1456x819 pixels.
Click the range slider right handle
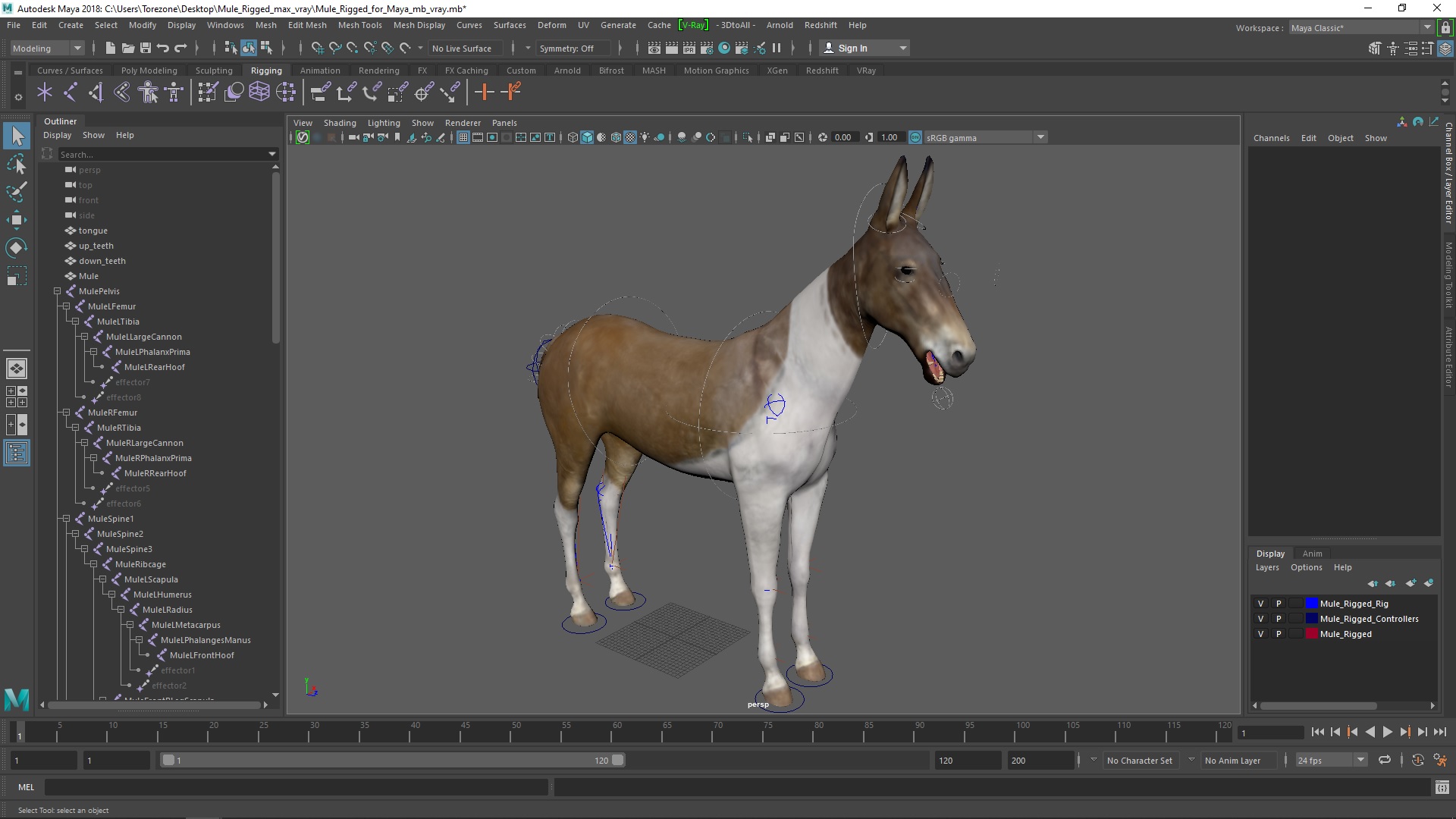click(x=618, y=760)
